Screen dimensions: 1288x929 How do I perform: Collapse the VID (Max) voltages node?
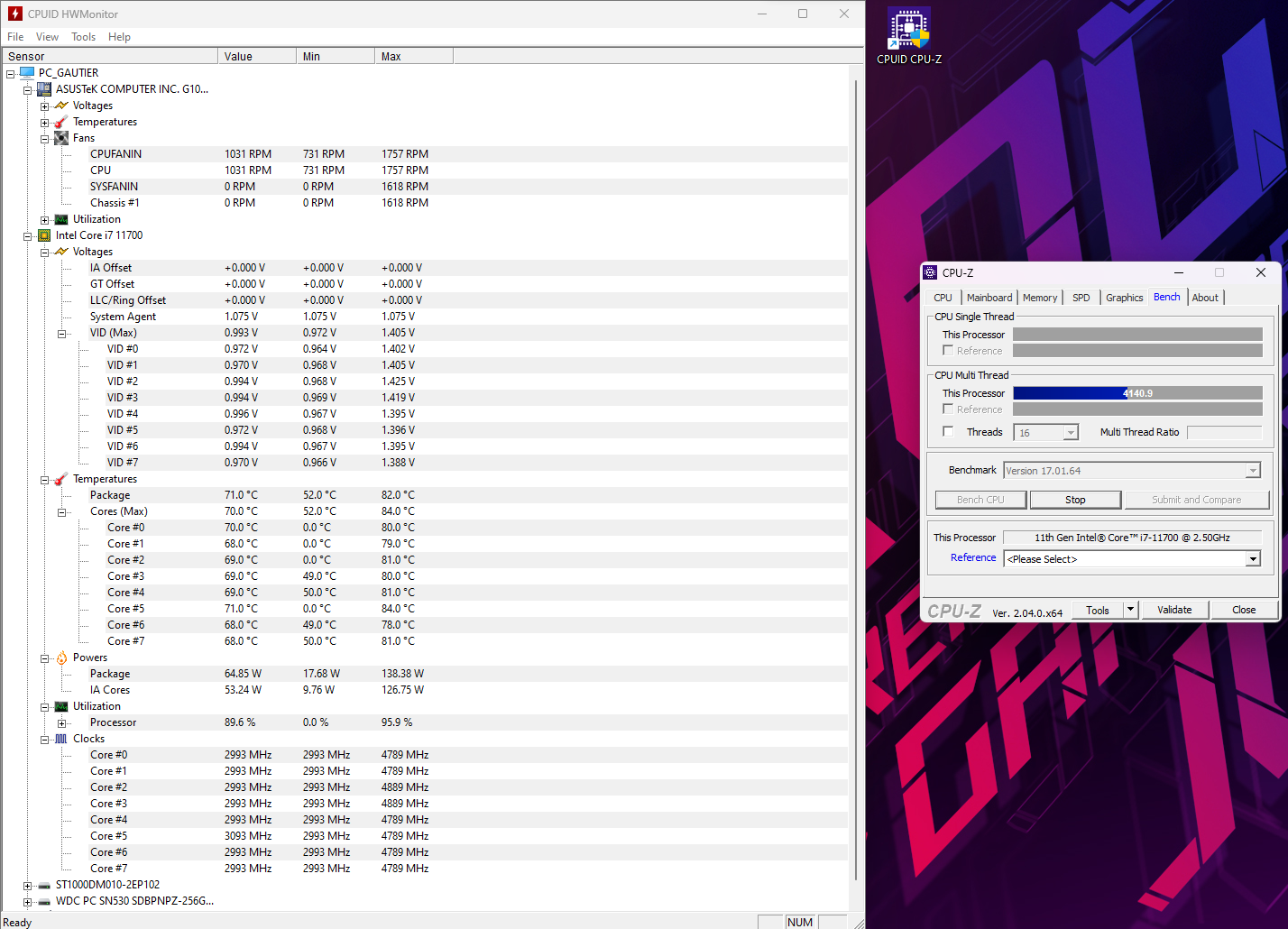point(61,333)
